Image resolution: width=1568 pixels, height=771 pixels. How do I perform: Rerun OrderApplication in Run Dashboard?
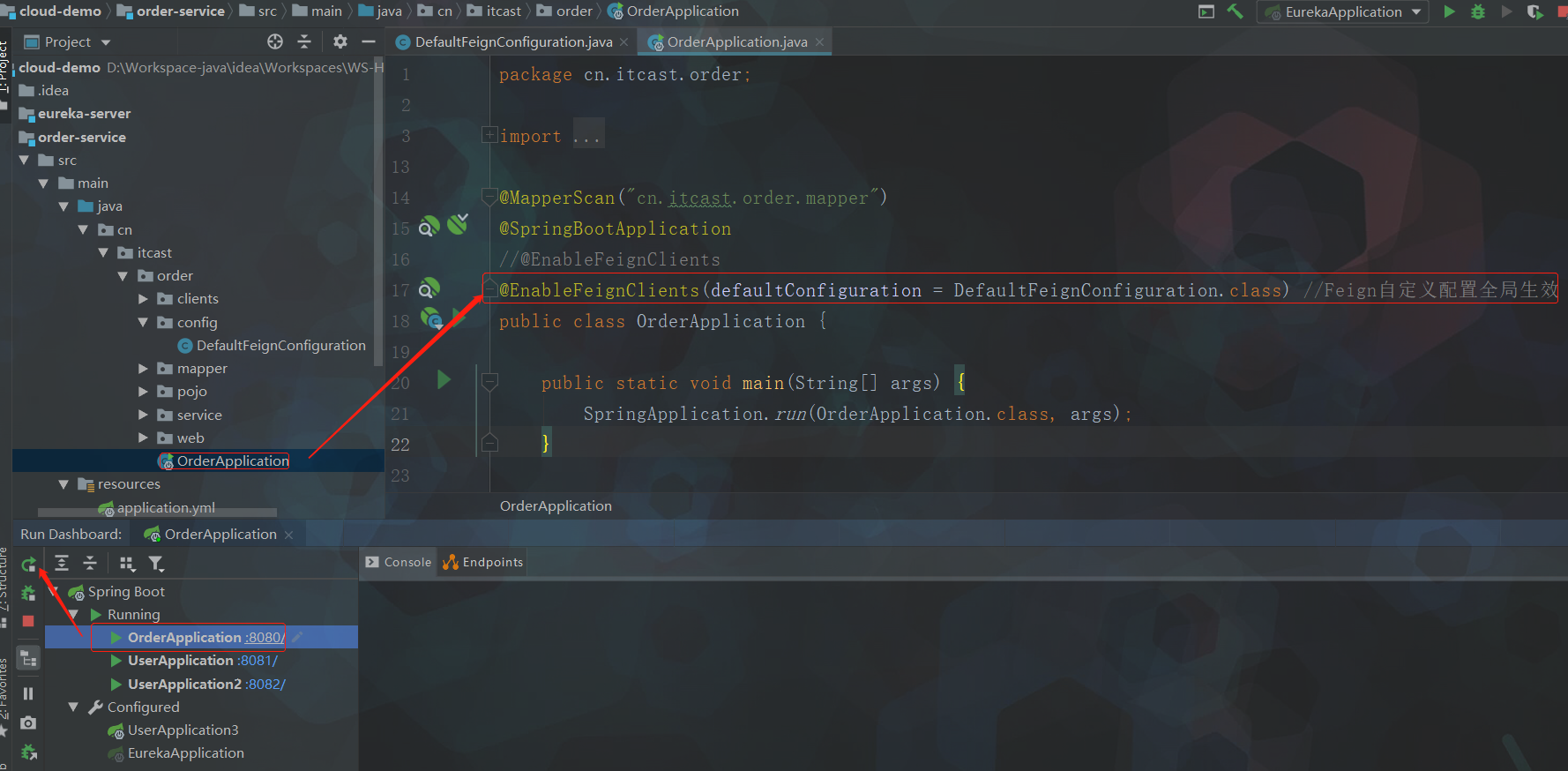(x=28, y=565)
